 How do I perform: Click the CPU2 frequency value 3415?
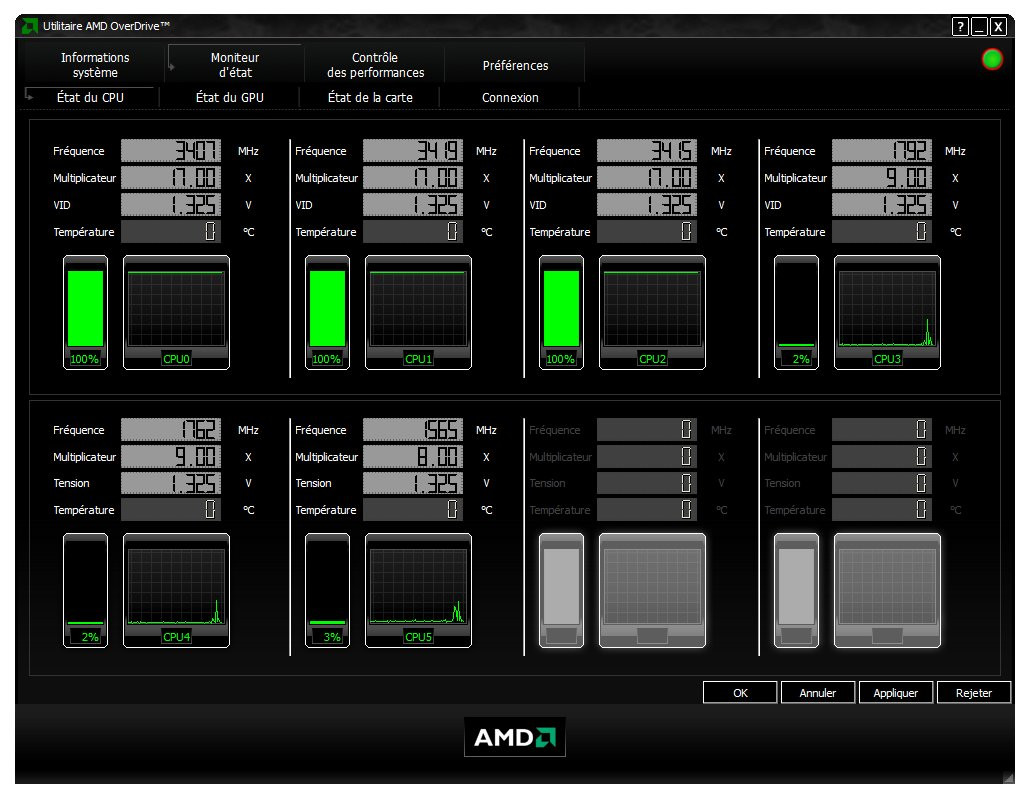647,151
